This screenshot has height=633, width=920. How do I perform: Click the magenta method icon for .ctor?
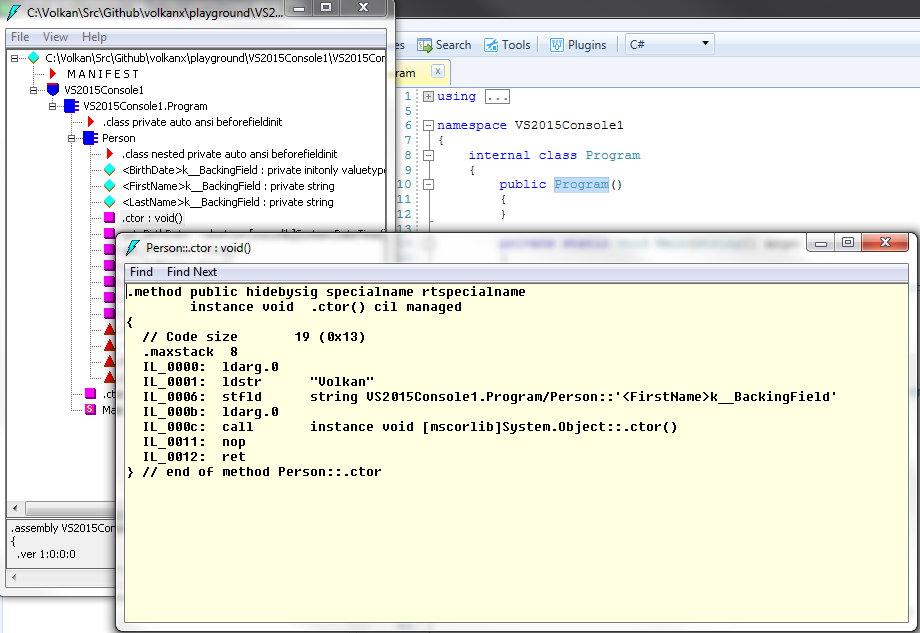click(109, 218)
